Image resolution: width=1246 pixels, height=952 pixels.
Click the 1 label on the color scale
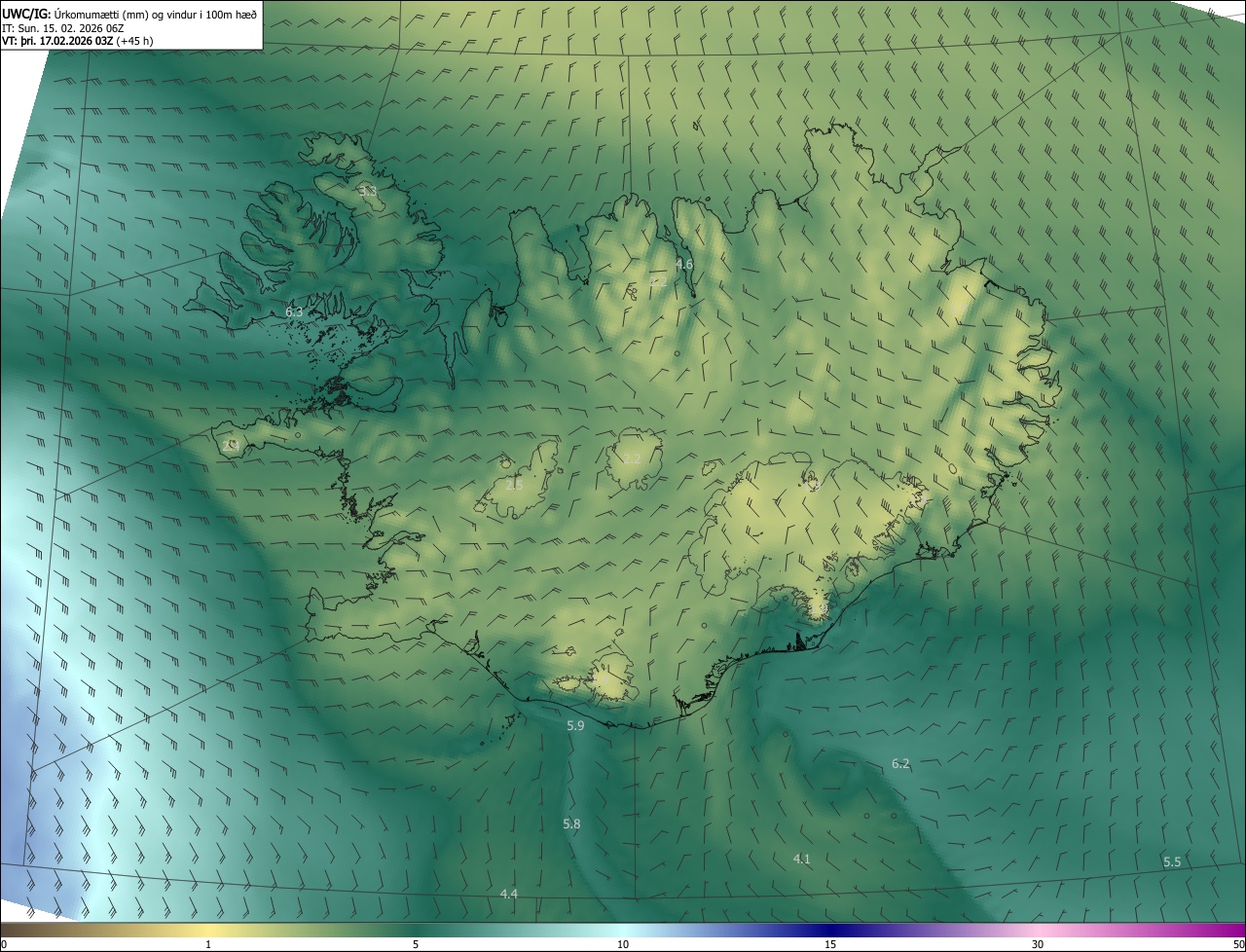tap(208, 945)
